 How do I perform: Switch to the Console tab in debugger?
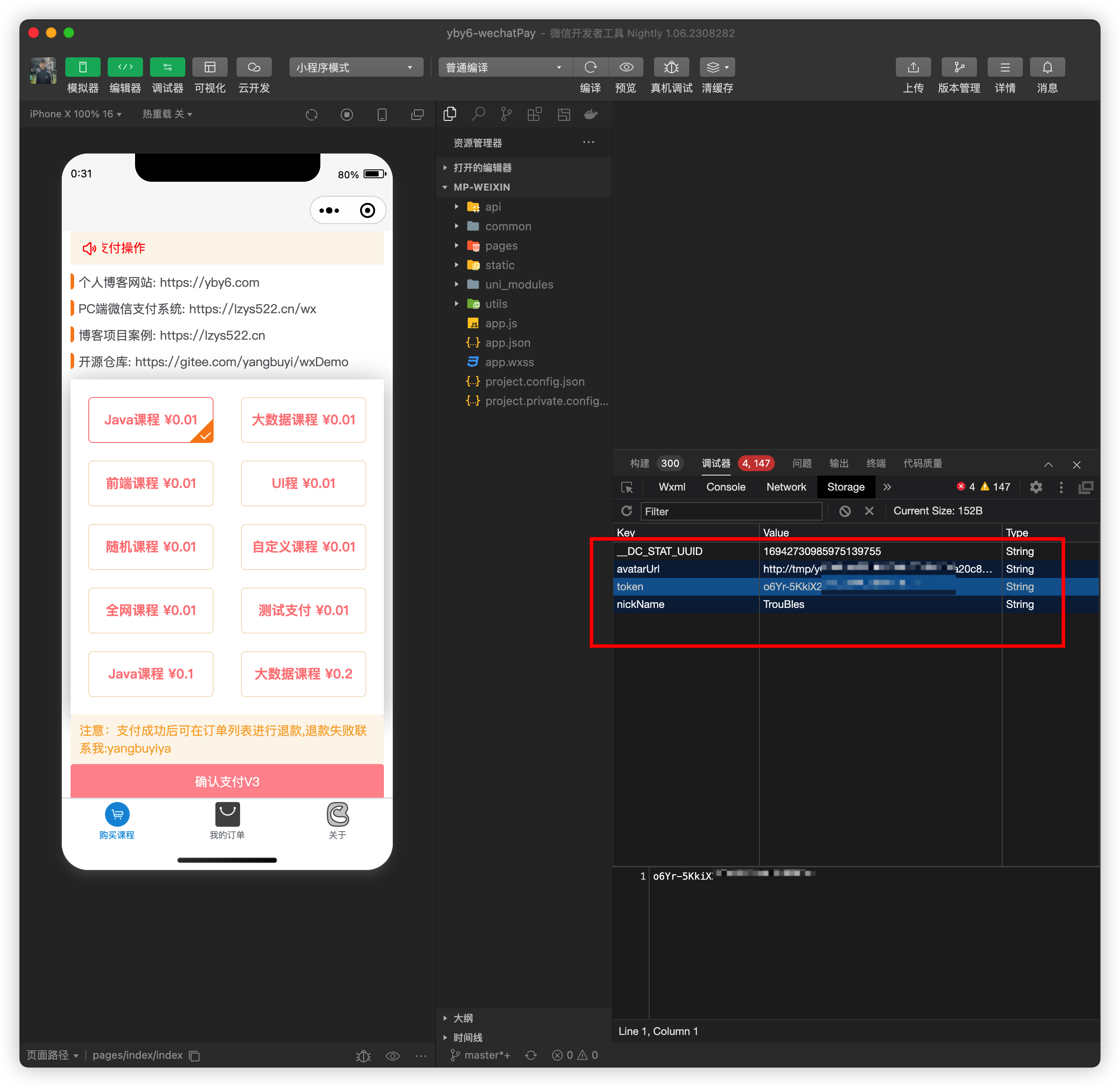727,488
